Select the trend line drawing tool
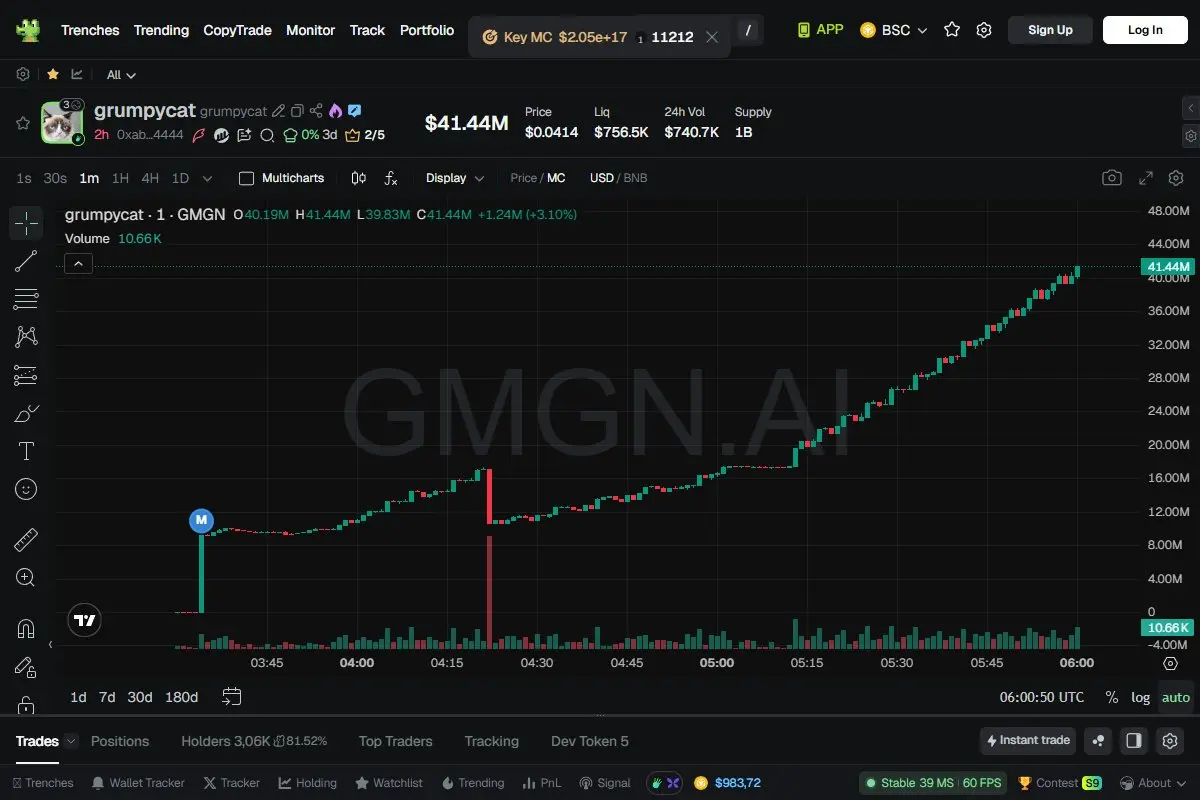This screenshot has height=800, width=1200. tap(26, 261)
